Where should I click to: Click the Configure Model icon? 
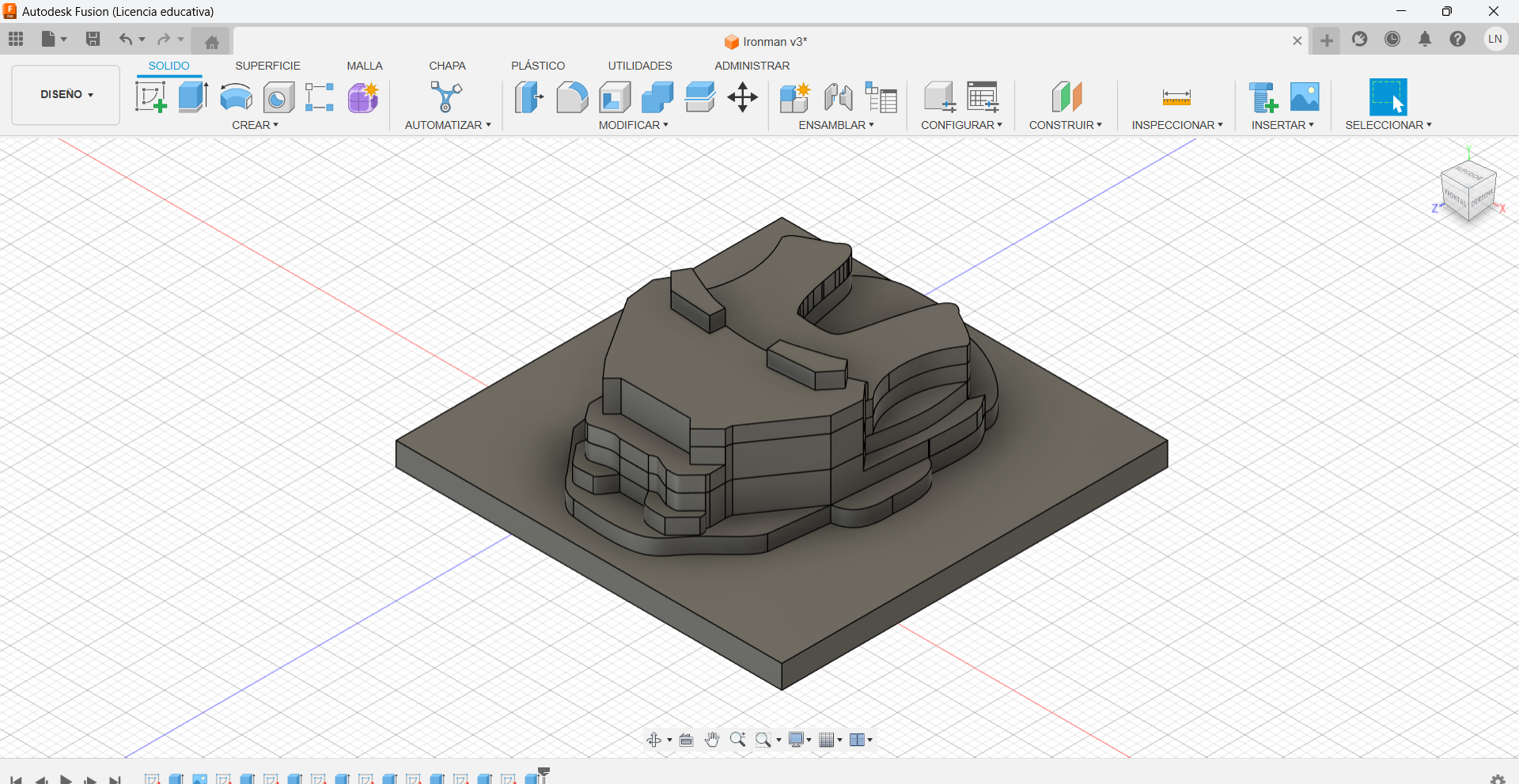click(940, 97)
